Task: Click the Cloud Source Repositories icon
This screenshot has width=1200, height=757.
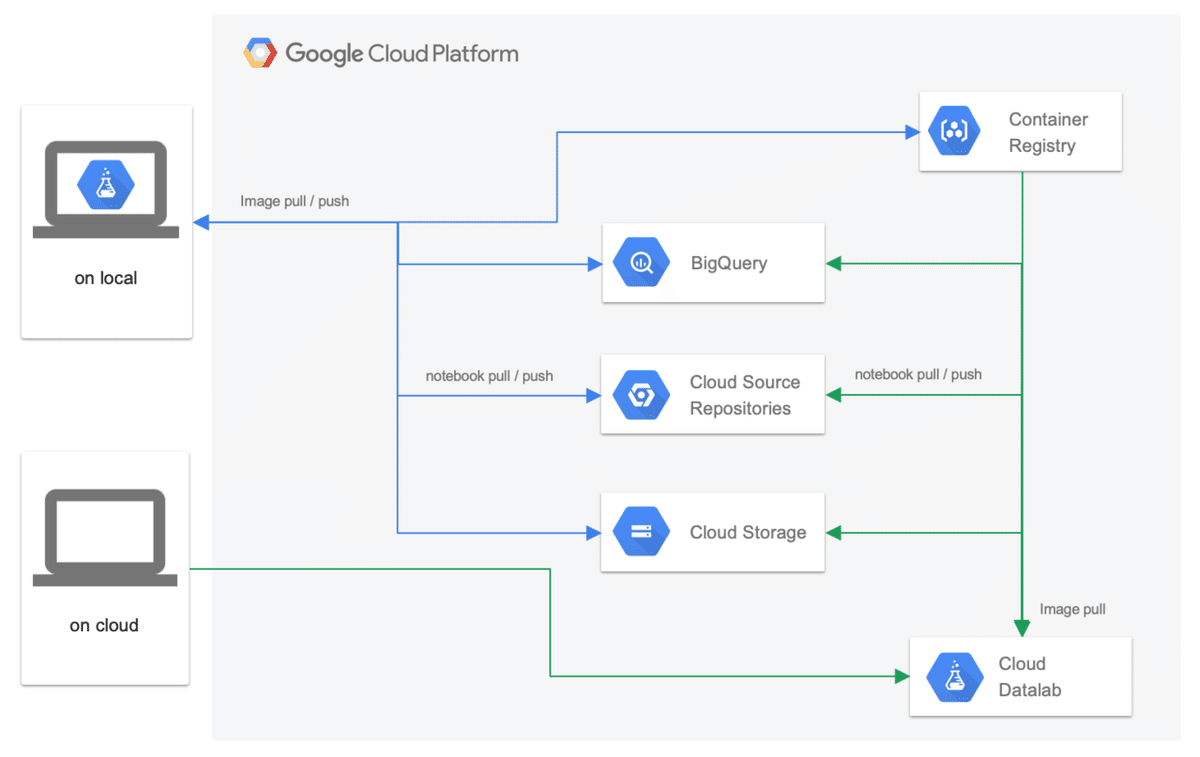Action: coord(641,395)
